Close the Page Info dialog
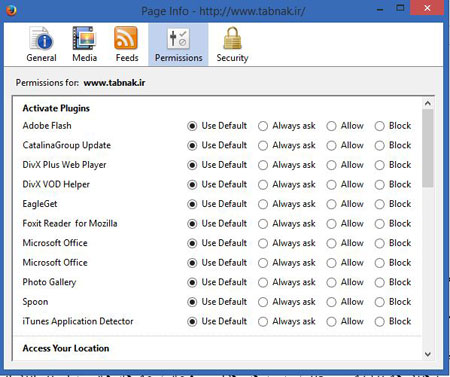Viewport: 450px width, 377px height. [427, 8]
